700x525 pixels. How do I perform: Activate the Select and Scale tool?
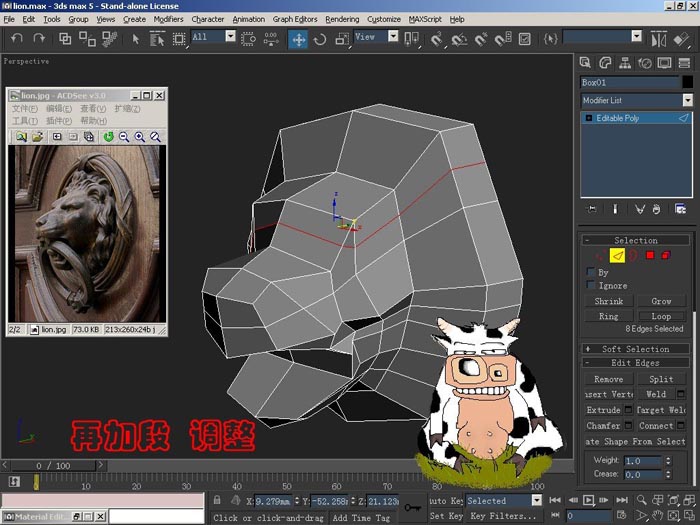pos(342,39)
